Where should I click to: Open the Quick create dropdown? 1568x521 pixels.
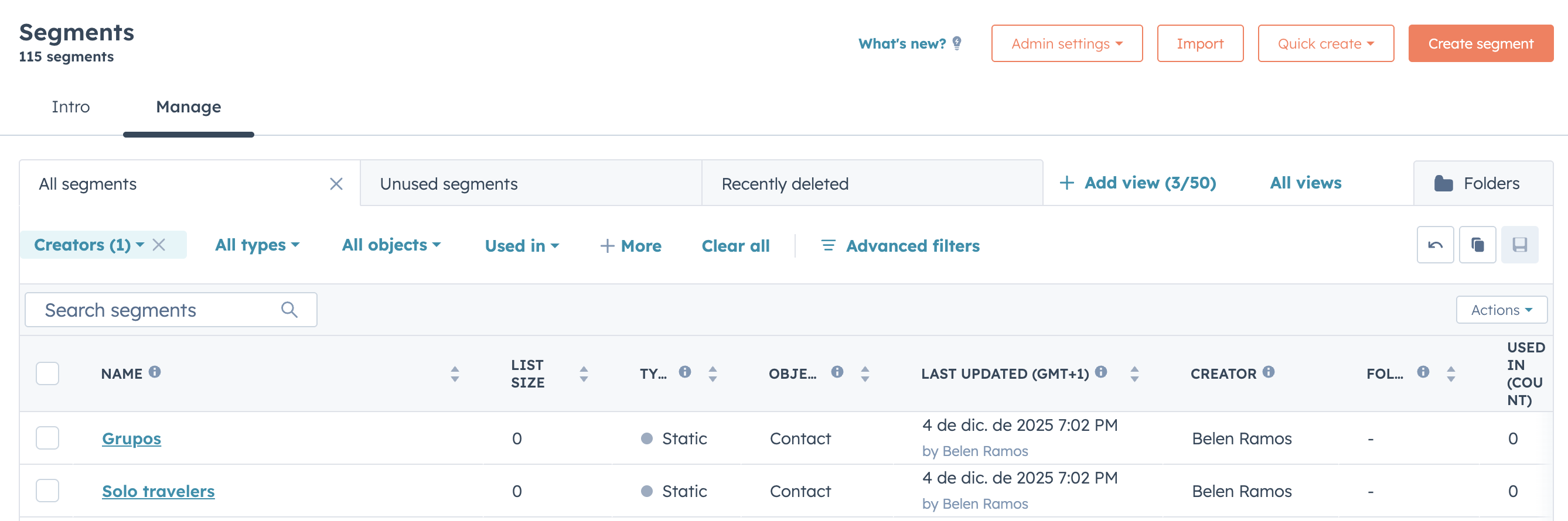[x=1325, y=44]
